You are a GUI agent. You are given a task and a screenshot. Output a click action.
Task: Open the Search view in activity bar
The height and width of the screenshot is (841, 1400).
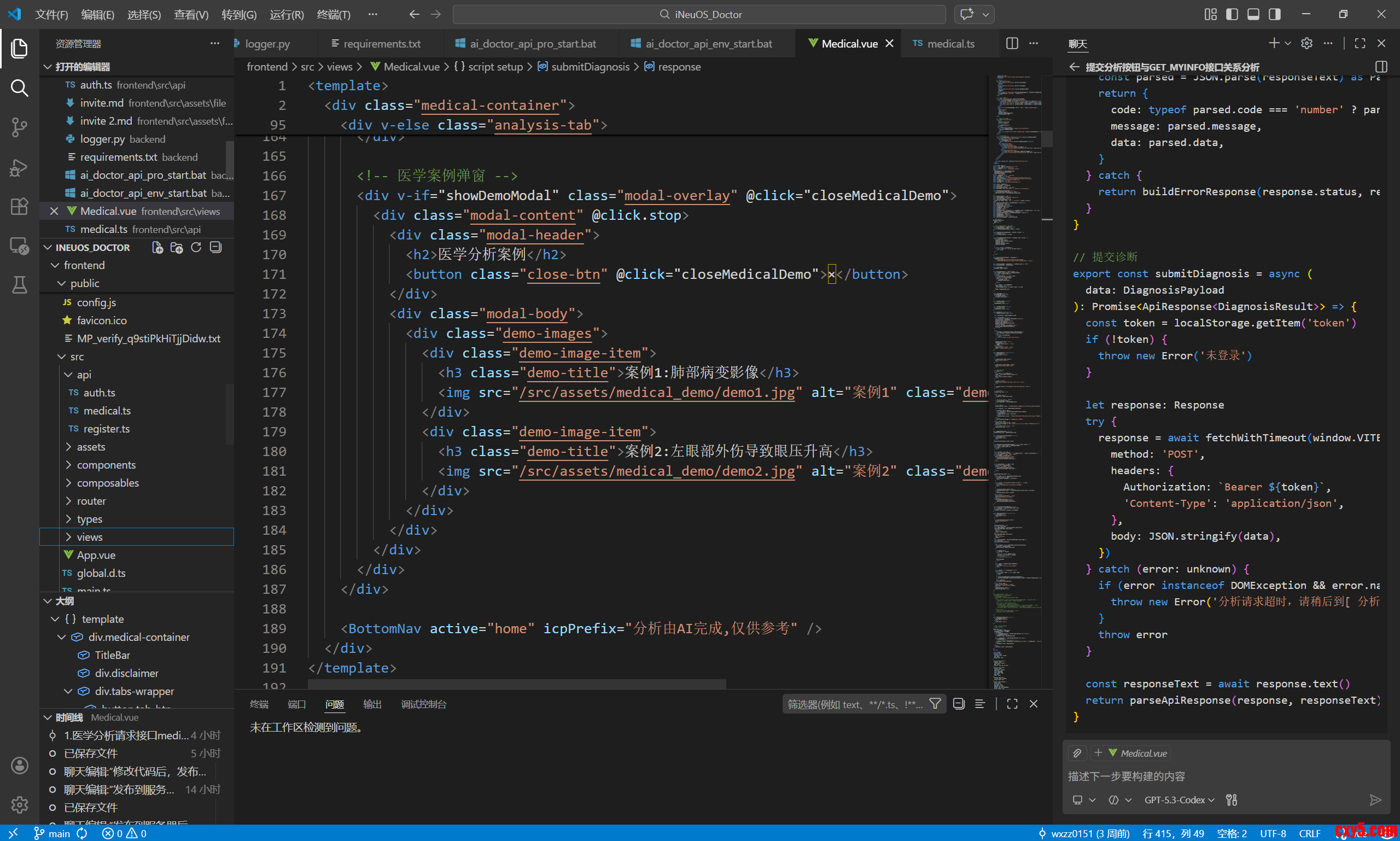[x=19, y=88]
